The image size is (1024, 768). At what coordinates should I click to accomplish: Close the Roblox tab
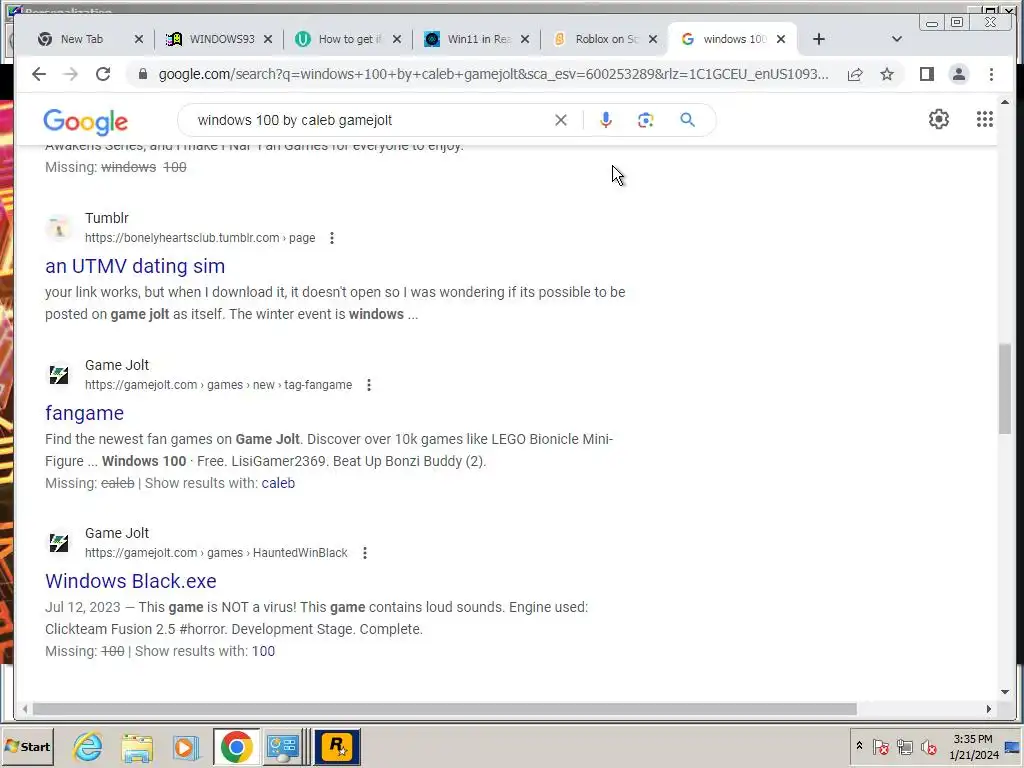[x=652, y=39]
